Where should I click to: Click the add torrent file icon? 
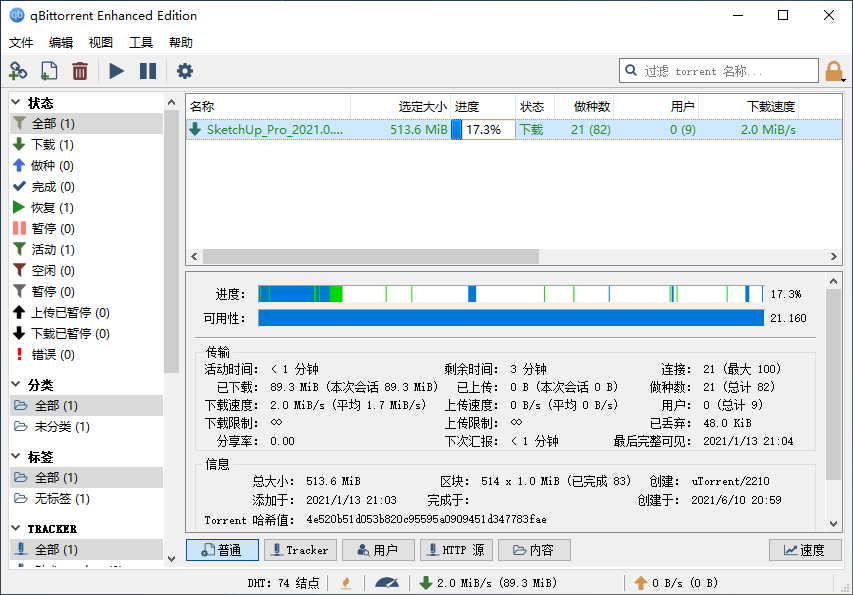(49, 71)
